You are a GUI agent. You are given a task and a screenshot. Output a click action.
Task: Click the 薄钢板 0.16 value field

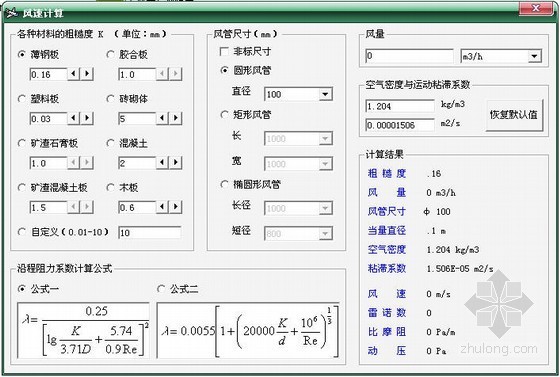[49, 74]
